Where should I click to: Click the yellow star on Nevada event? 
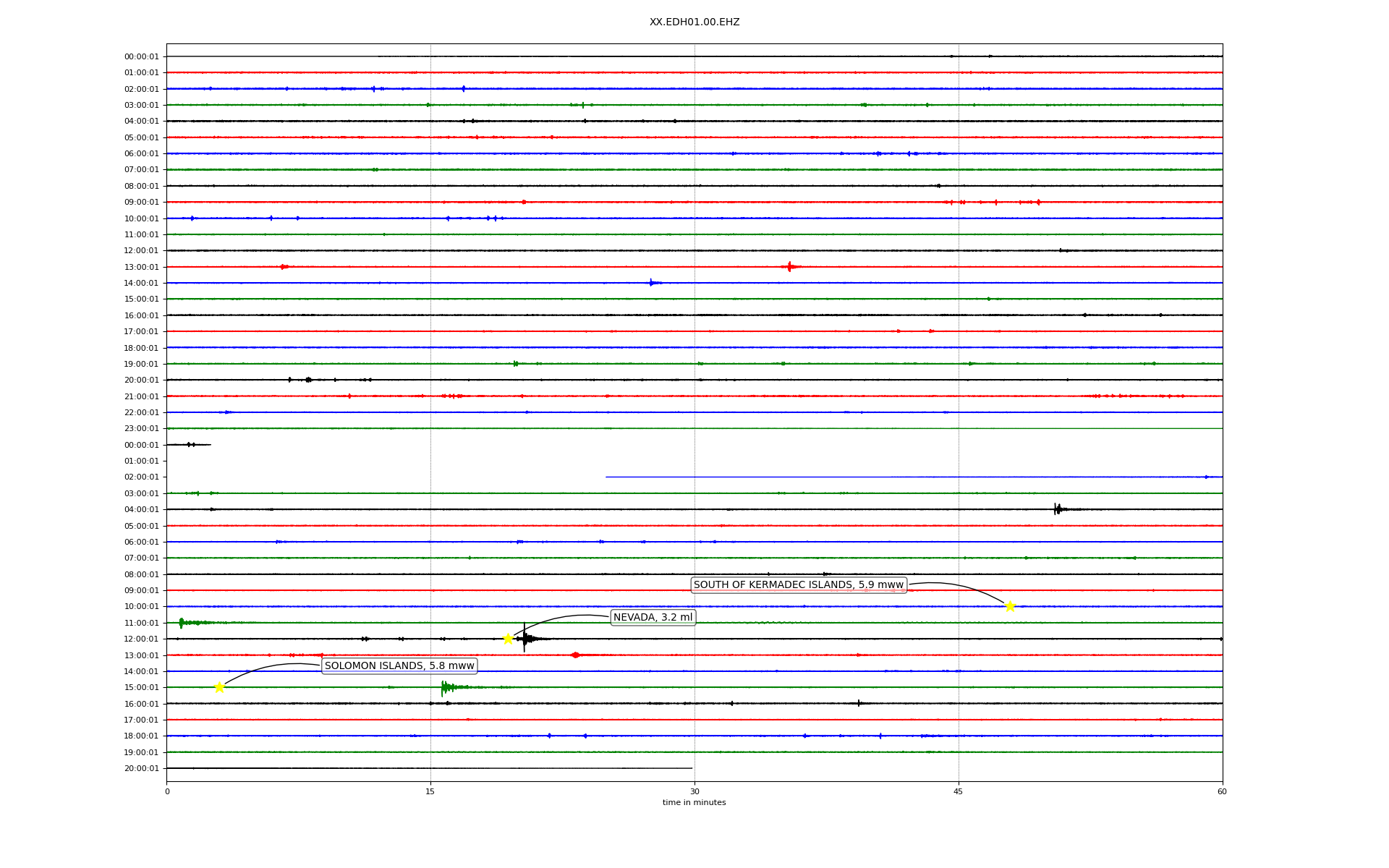click(x=508, y=639)
